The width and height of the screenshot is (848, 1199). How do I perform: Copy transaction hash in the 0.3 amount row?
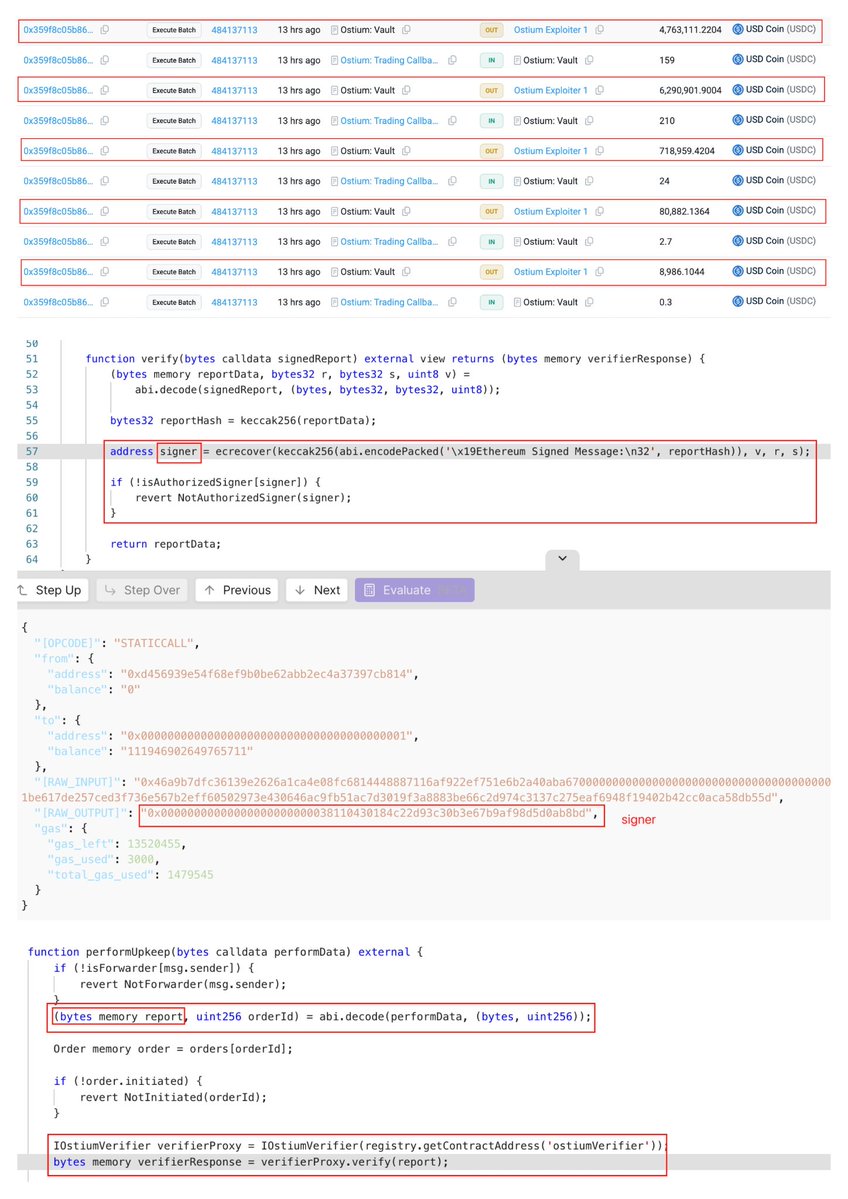(x=105, y=302)
